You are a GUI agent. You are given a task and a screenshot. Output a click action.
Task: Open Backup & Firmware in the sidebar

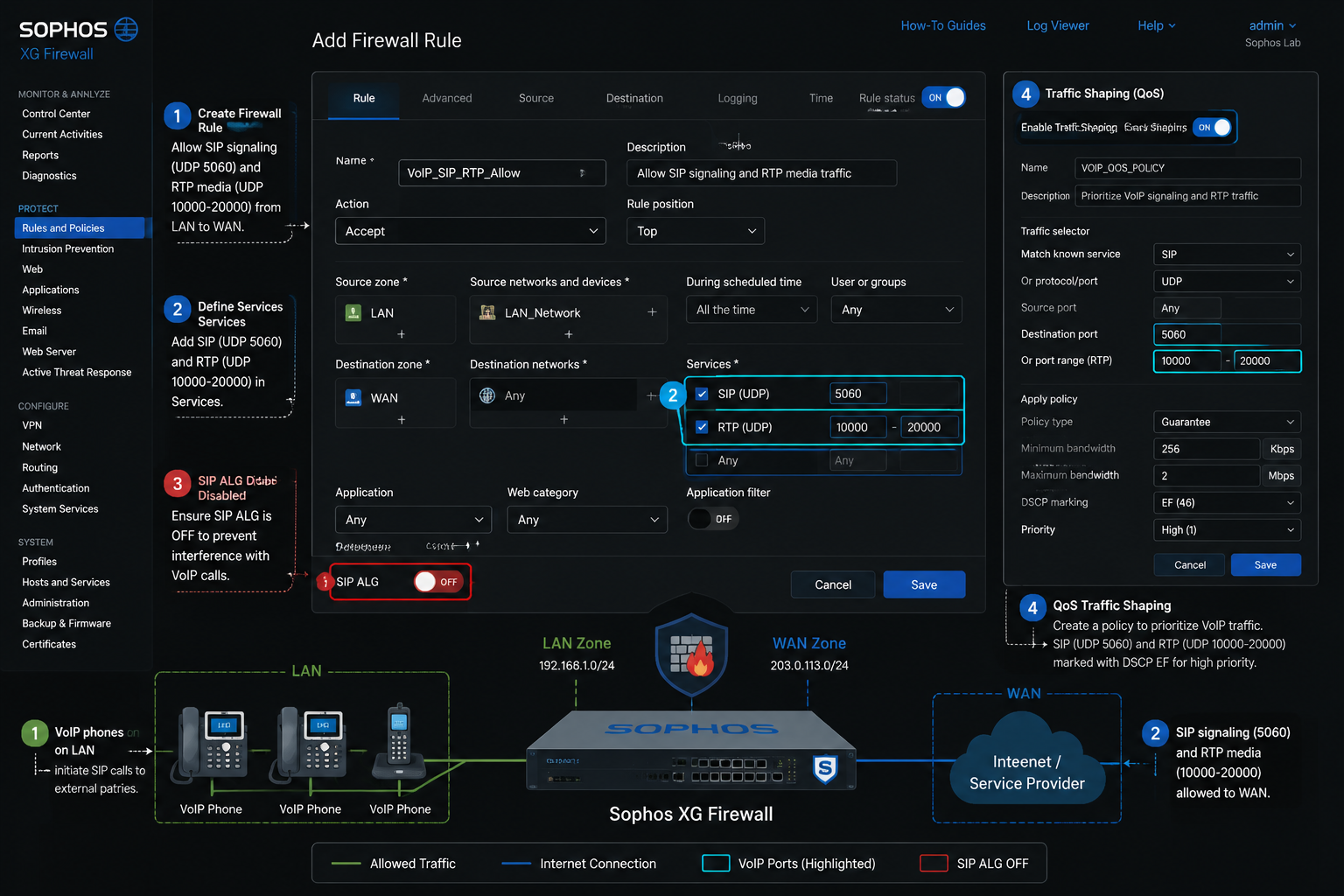point(66,623)
